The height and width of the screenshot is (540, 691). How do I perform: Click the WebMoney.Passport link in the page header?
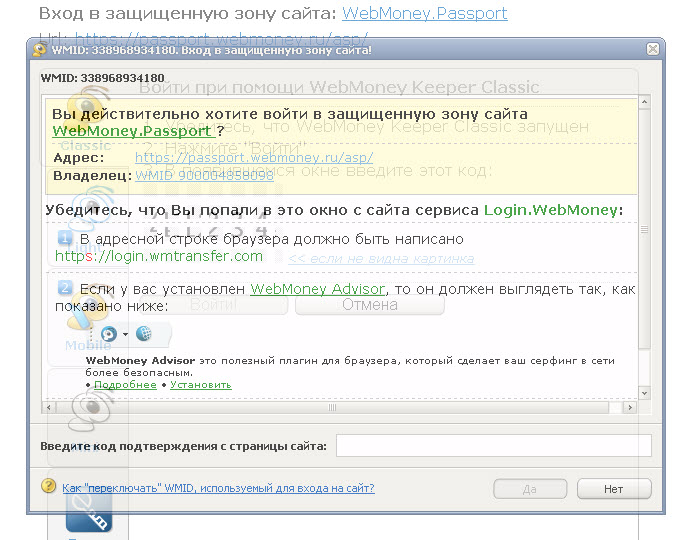click(424, 13)
